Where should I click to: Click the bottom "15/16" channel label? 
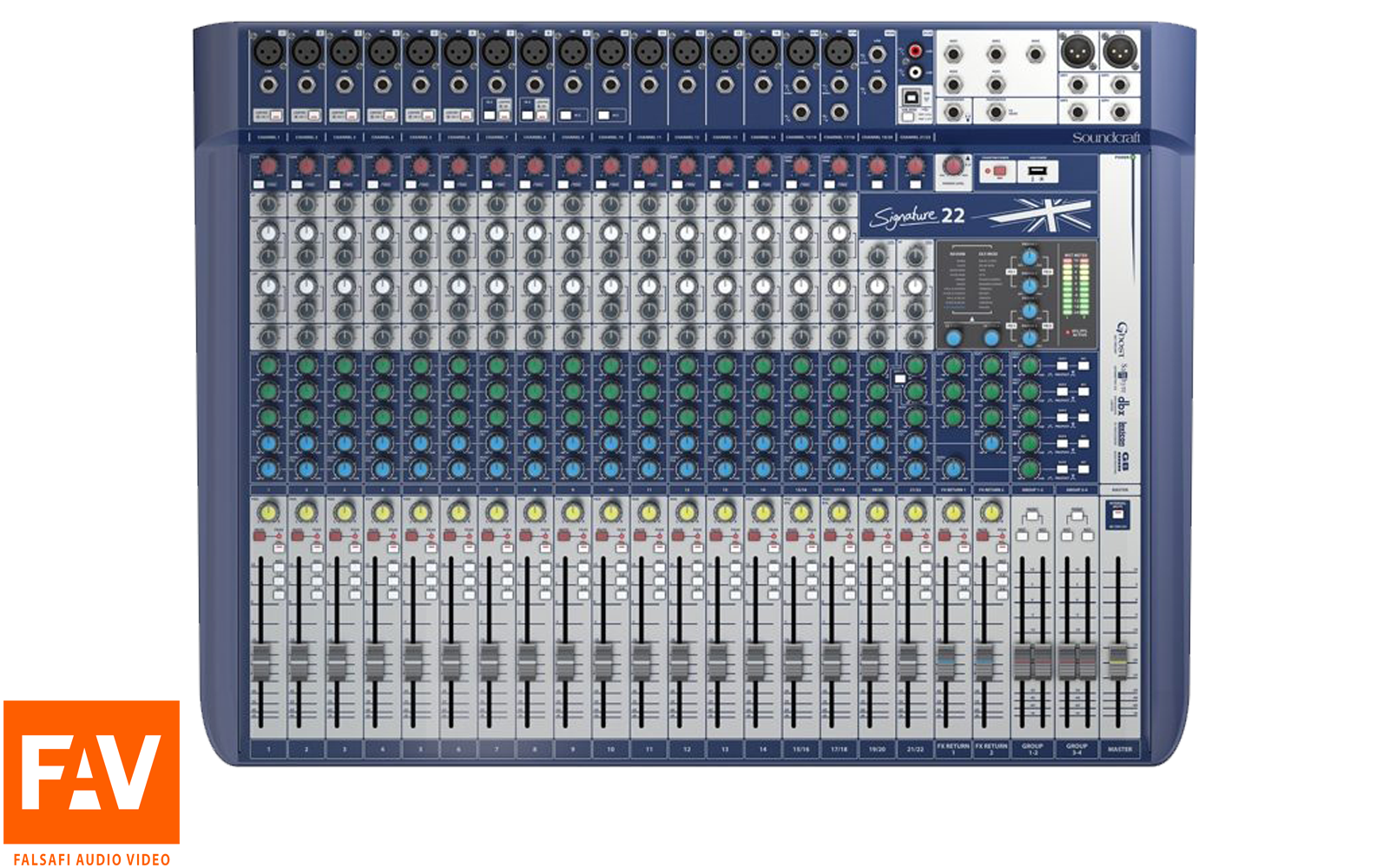tap(800, 748)
